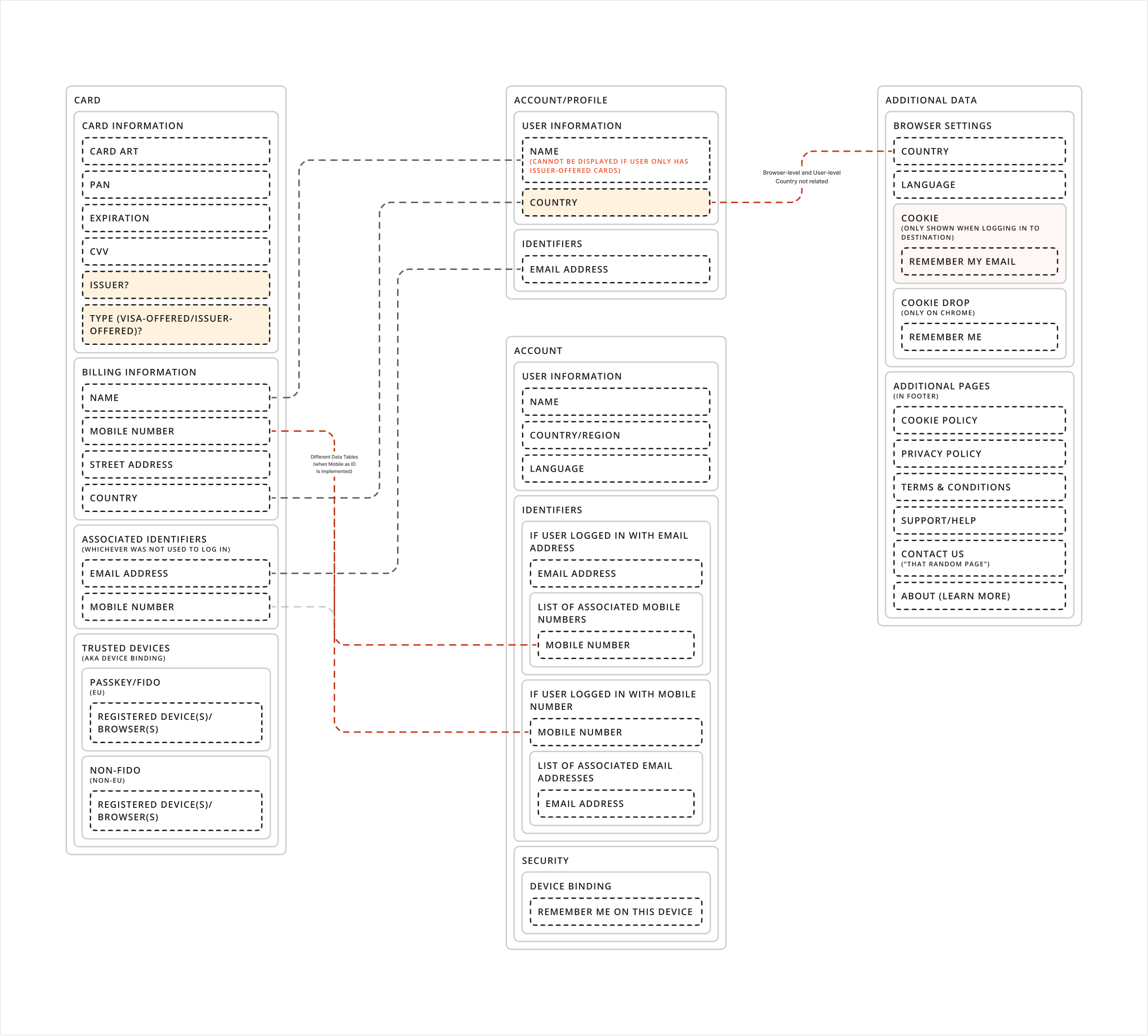Click the ABOUT (LEARN MORE) box
Image resolution: width=1148 pixels, height=1036 pixels.
click(979, 596)
